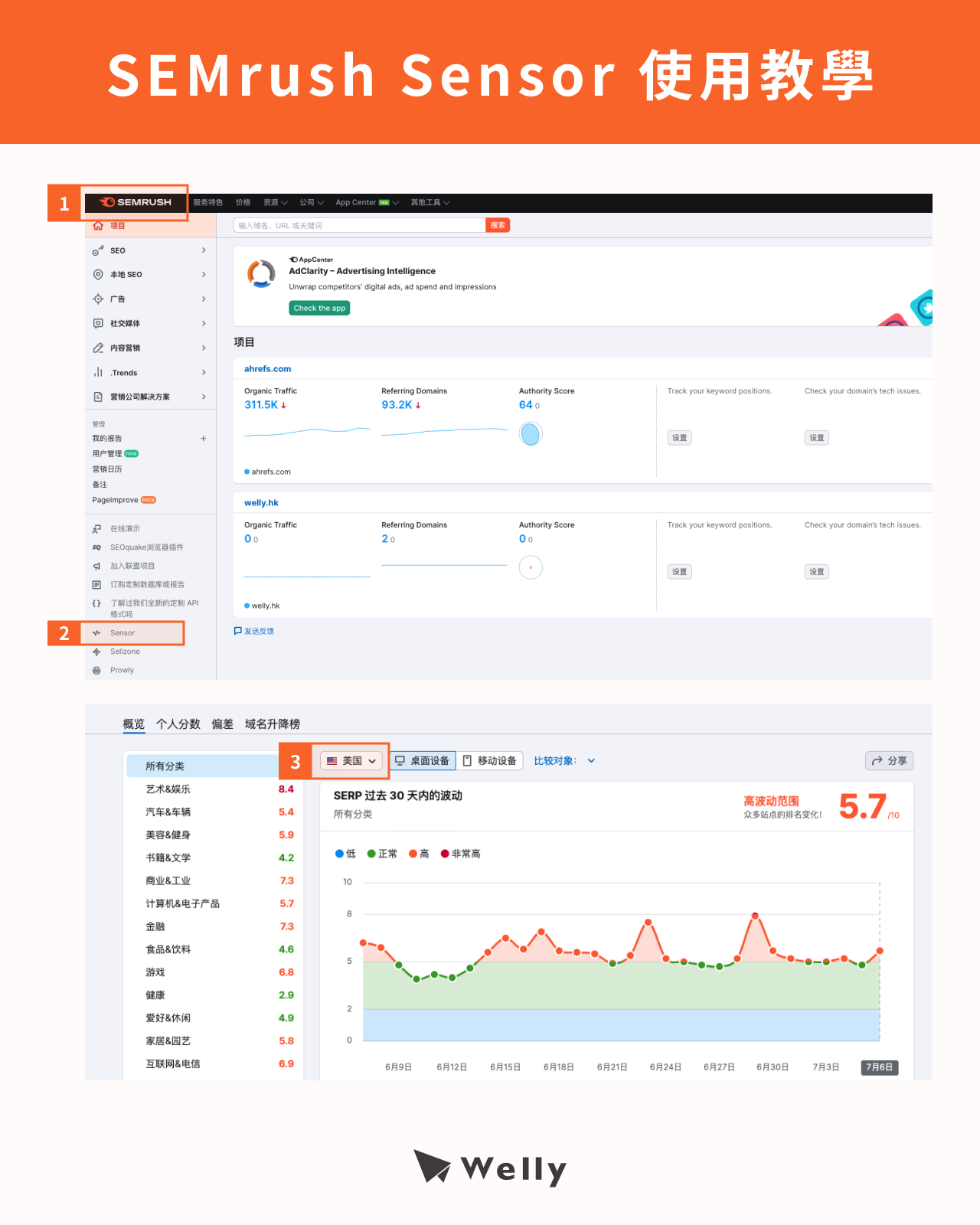This screenshot has width=980, height=1225.
Task: Click the 订购定制数据库或报告 icon
Action: [x=96, y=585]
